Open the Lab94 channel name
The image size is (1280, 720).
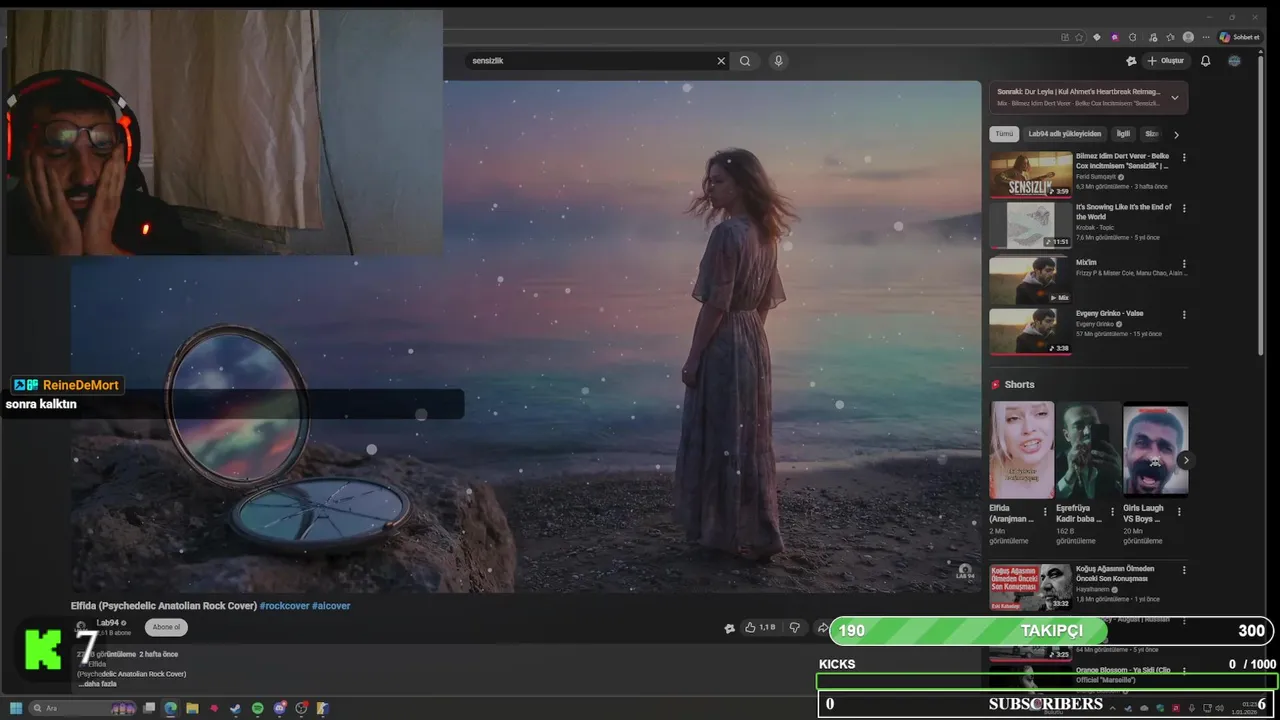108,623
